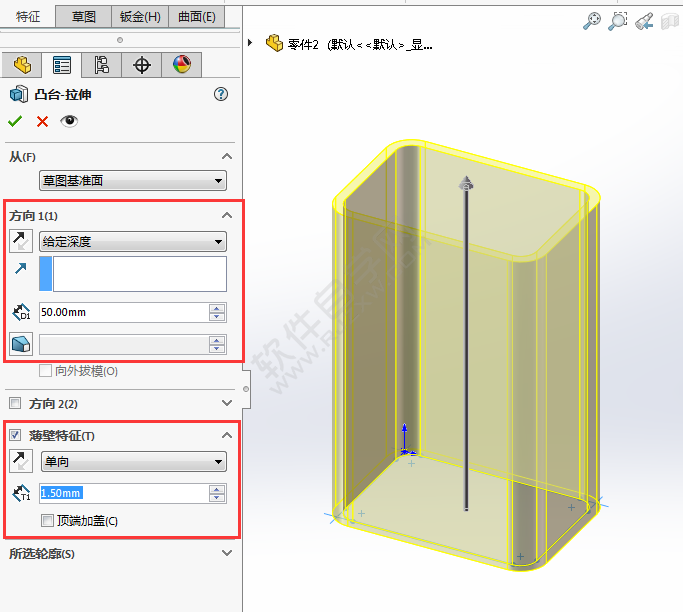Click the 所选轮廓(S) section label
Screen dimensions: 683x612
tap(42, 554)
